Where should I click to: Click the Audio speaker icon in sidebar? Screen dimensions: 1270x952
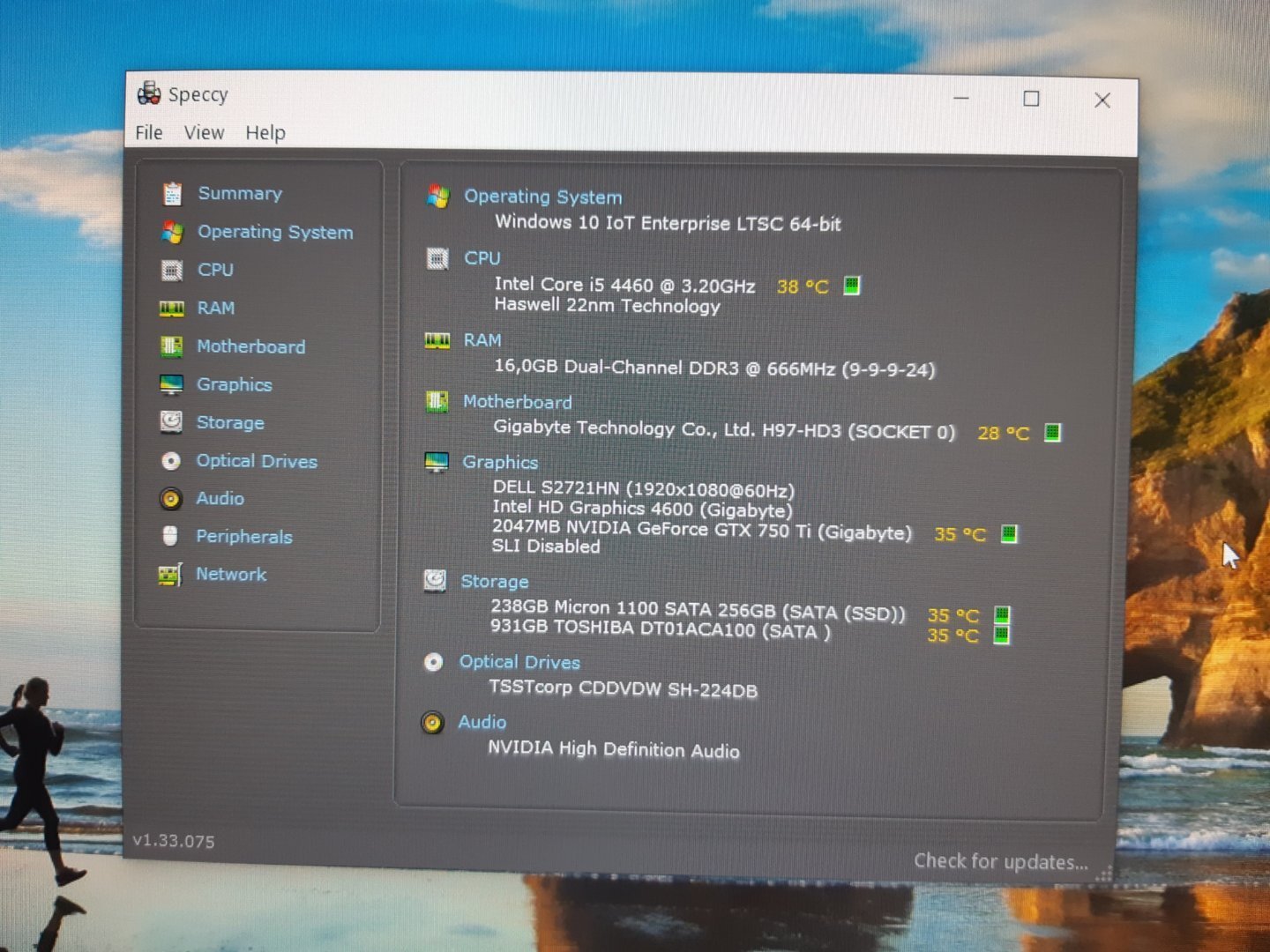(x=171, y=499)
